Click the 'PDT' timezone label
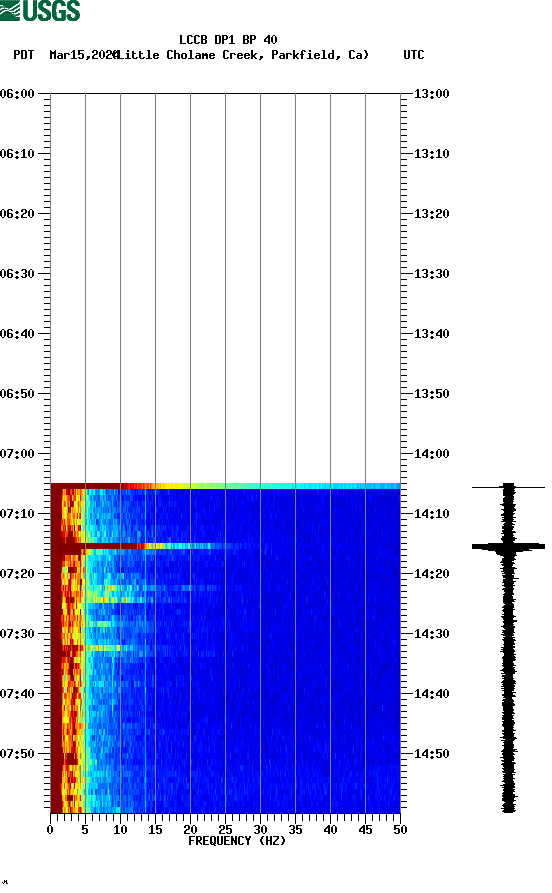 click(x=23, y=55)
